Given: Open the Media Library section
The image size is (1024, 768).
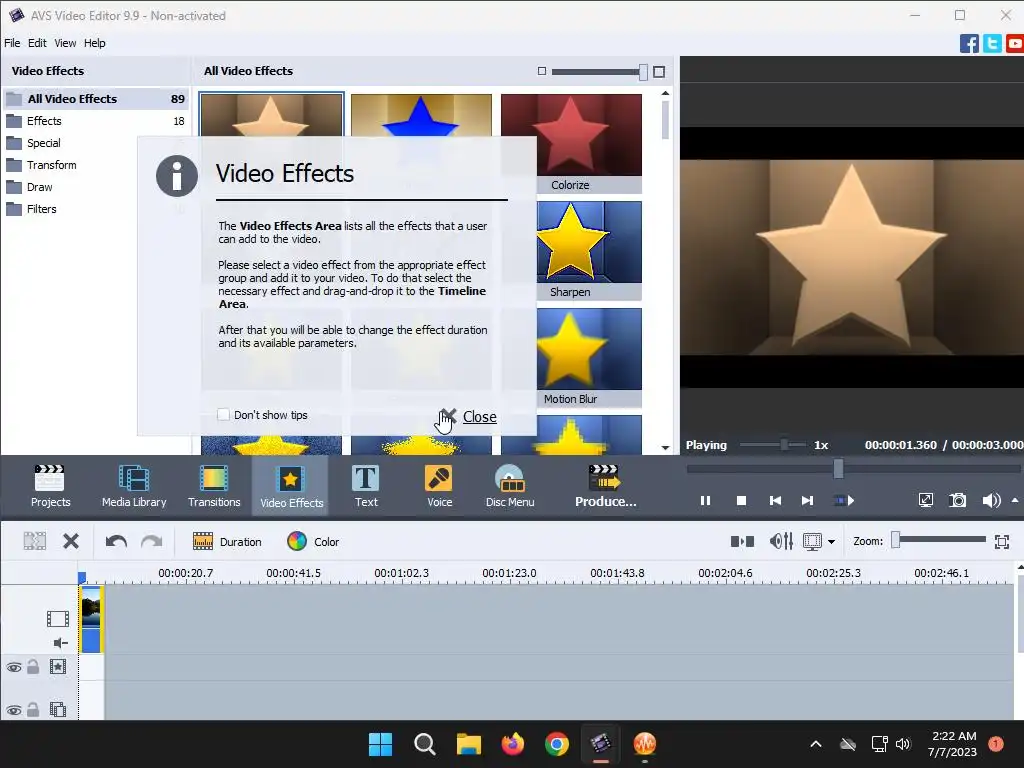Looking at the screenshot, I should [134, 486].
